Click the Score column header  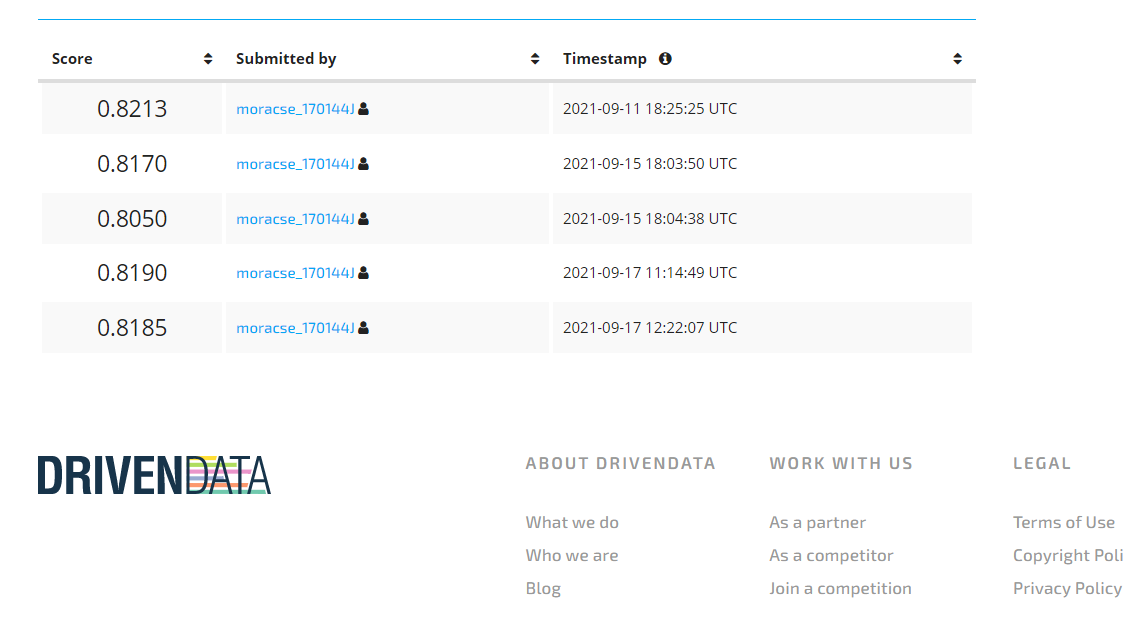[x=72, y=59]
